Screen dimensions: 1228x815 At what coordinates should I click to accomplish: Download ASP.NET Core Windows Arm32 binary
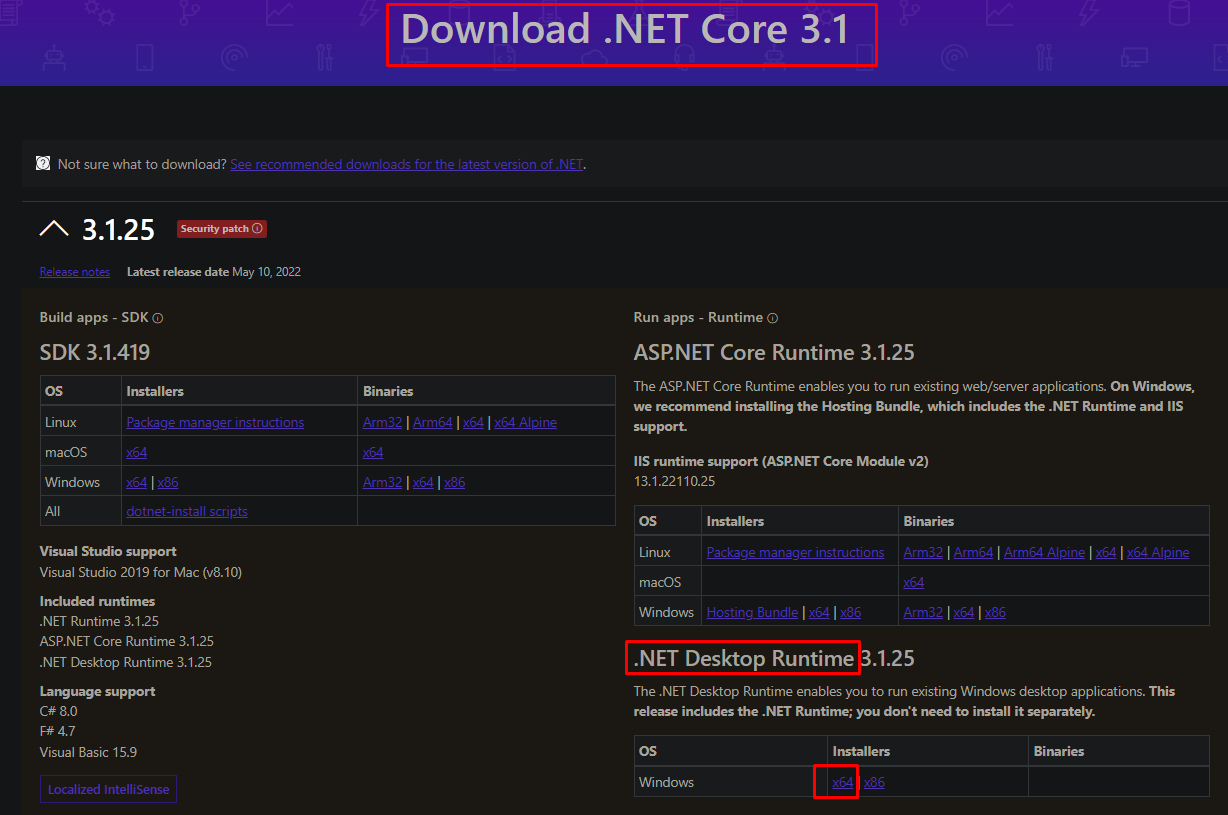coord(923,612)
